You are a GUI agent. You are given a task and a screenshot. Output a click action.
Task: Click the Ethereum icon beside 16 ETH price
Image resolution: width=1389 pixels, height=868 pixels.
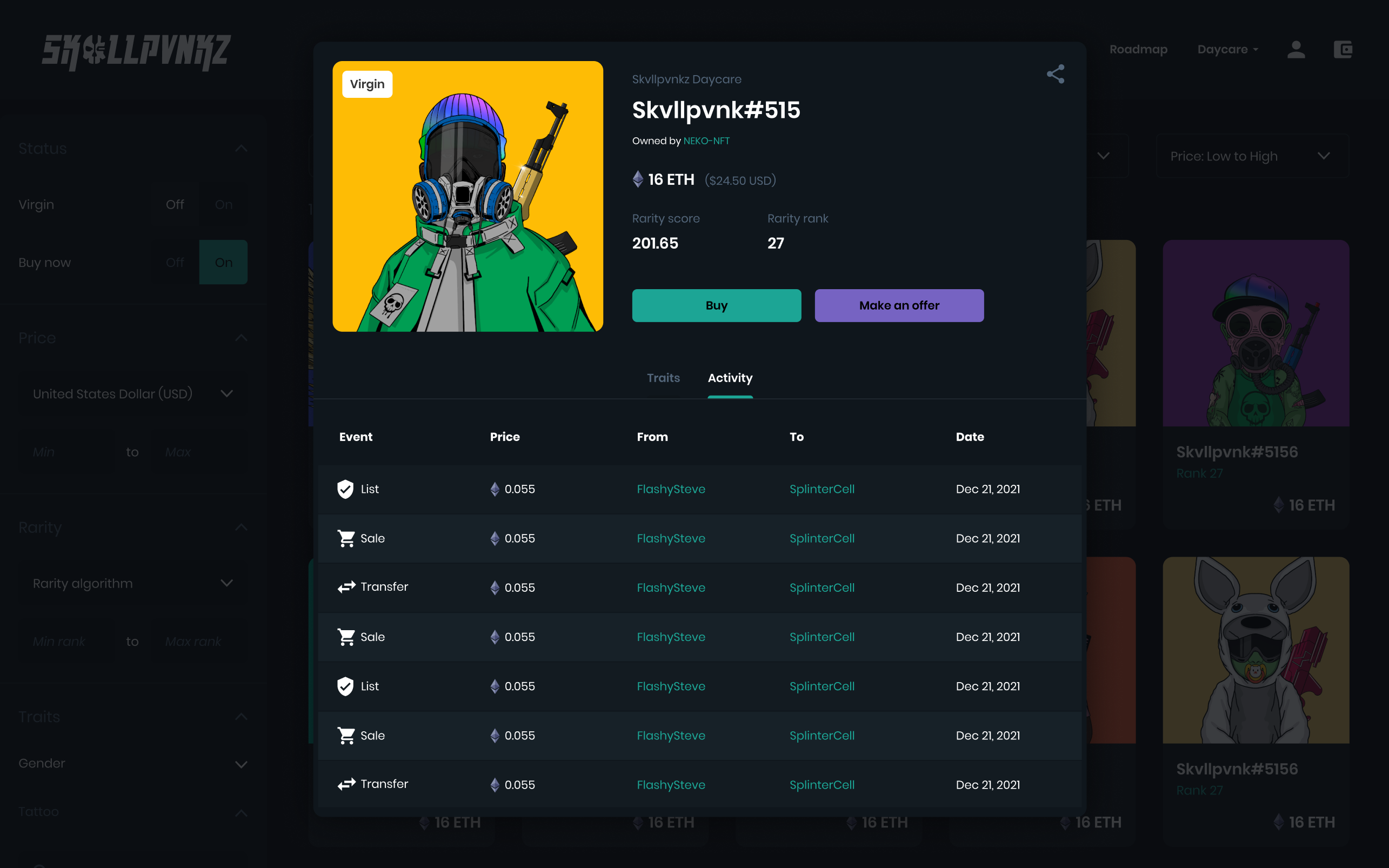coord(638,179)
